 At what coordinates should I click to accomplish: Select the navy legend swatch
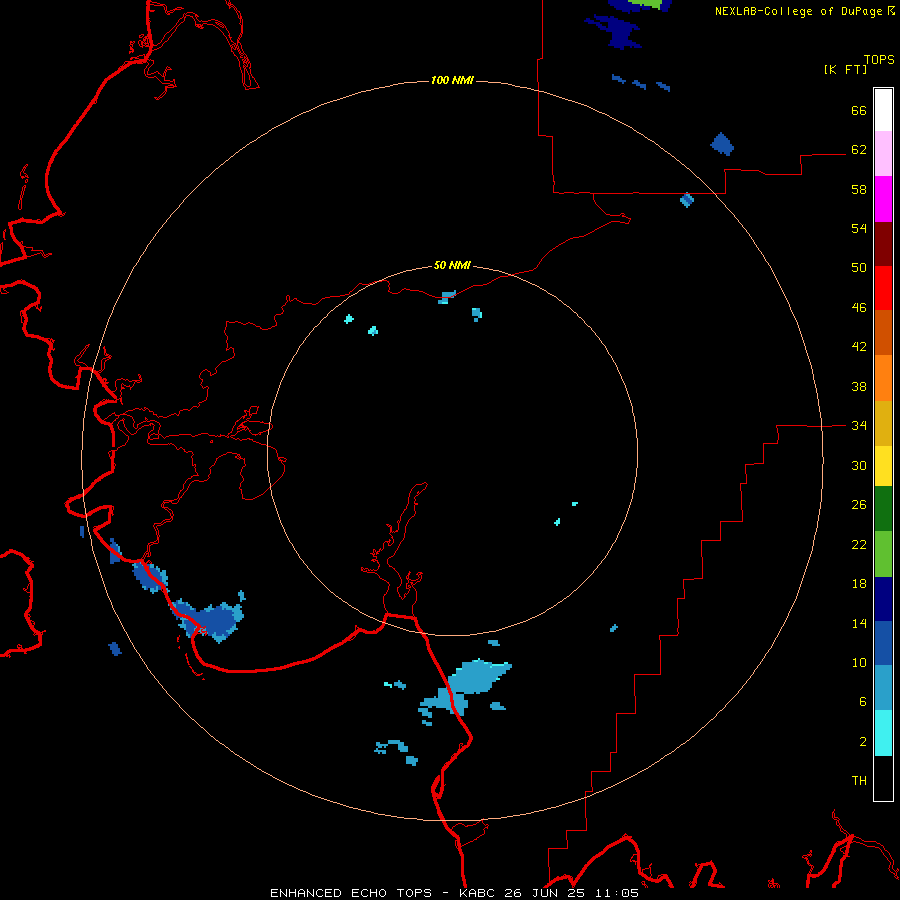click(x=883, y=599)
